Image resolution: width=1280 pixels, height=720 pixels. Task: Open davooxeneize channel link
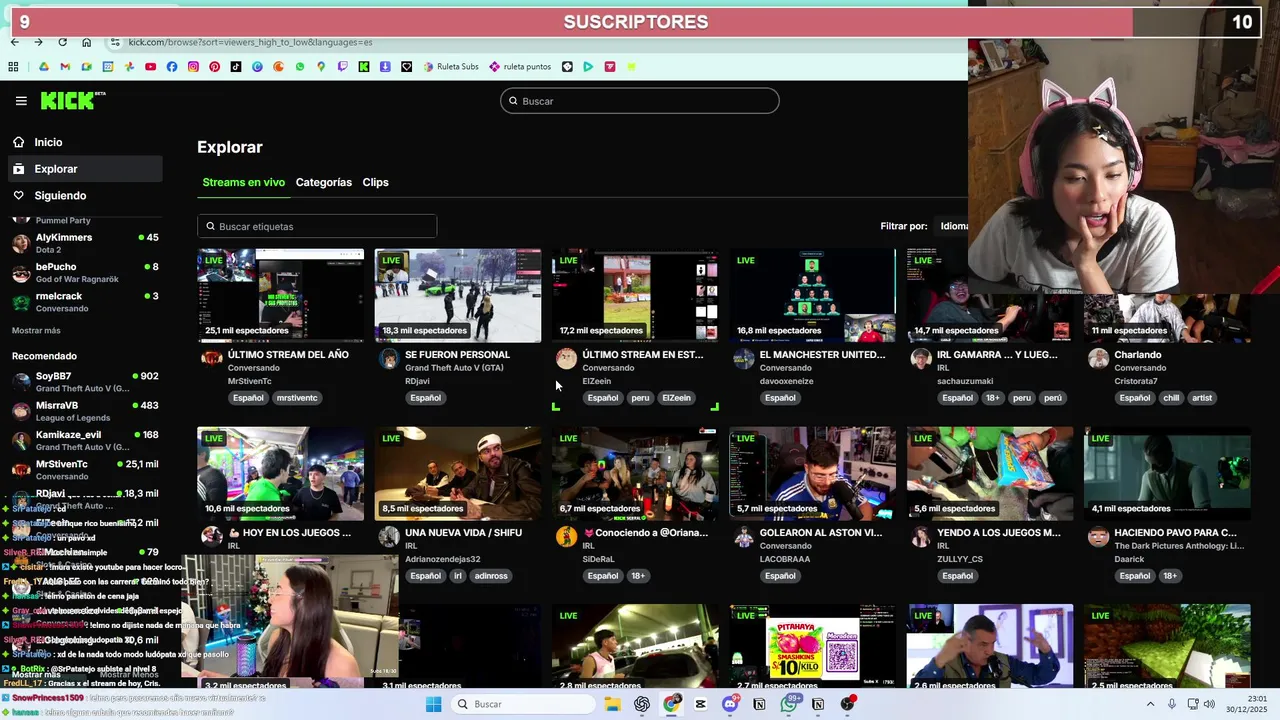point(786,381)
